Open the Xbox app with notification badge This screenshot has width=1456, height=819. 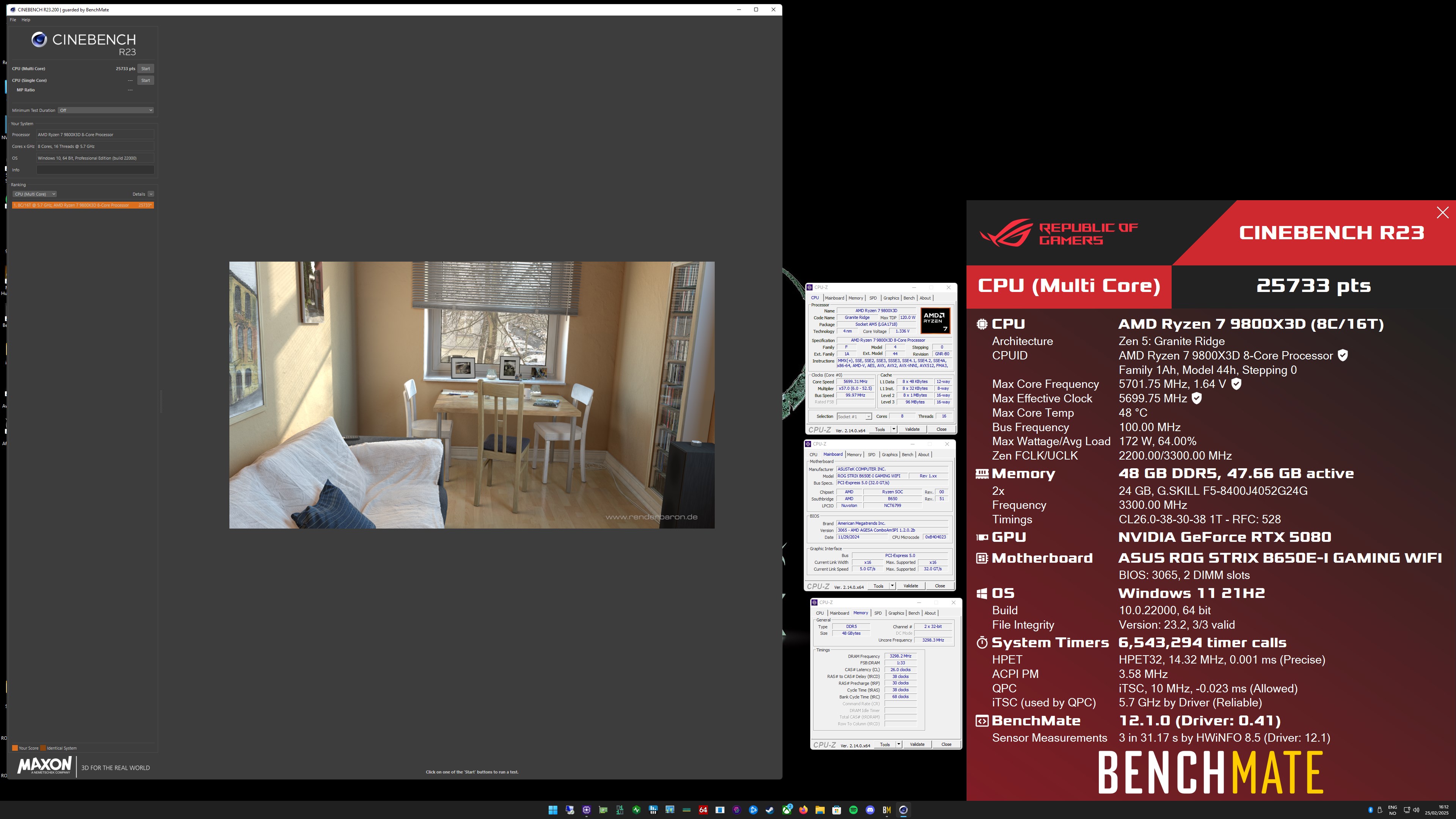click(x=787, y=810)
